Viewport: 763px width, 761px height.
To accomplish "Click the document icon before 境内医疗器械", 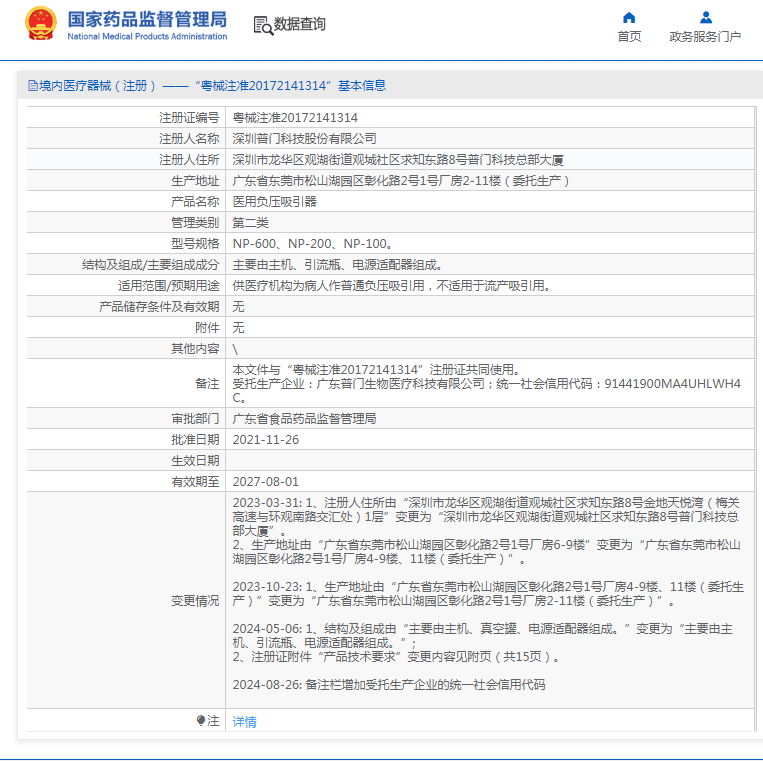I will point(33,86).
